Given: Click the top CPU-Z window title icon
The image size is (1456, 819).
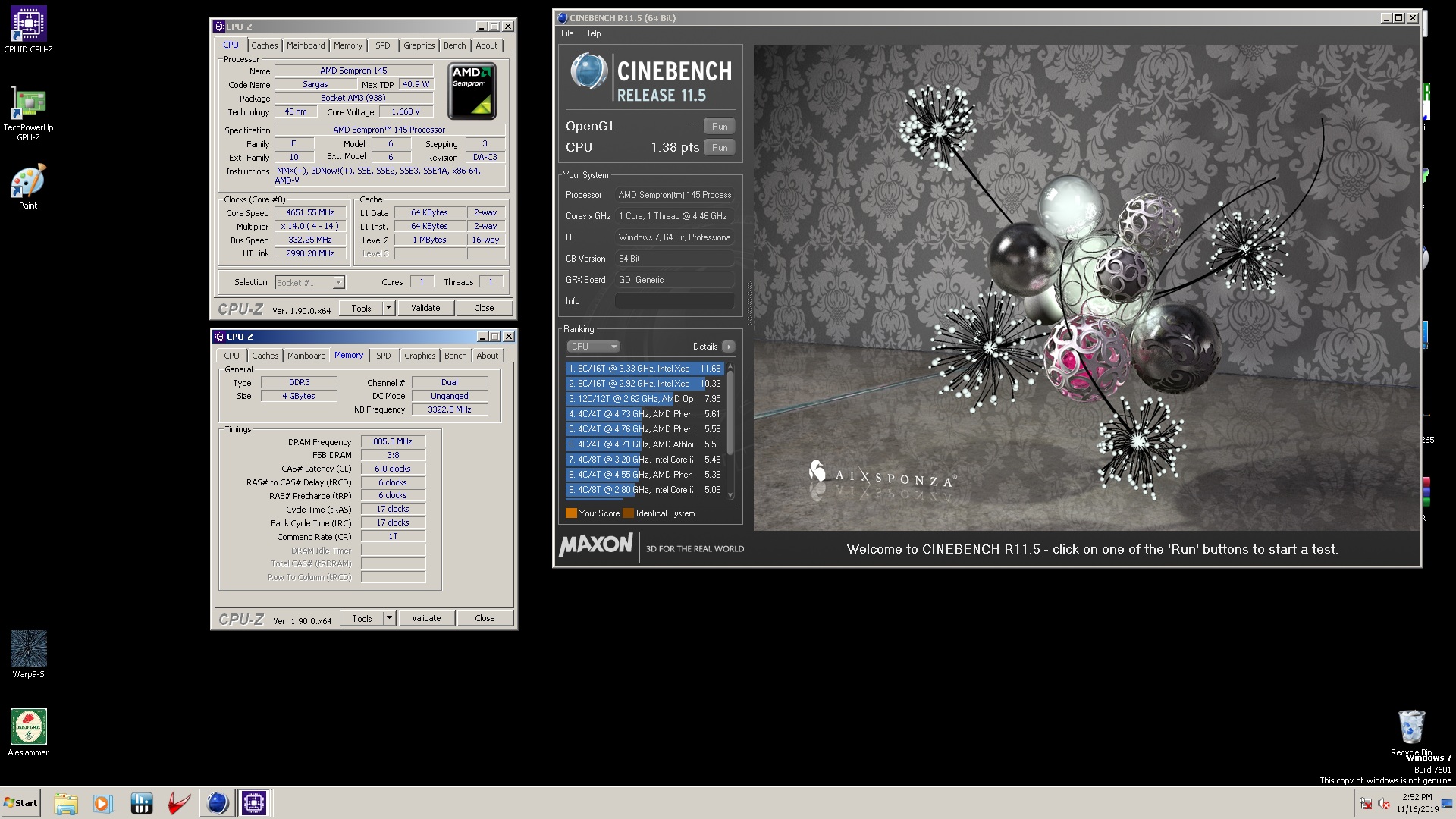Looking at the screenshot, I should (x=219, y=27).
